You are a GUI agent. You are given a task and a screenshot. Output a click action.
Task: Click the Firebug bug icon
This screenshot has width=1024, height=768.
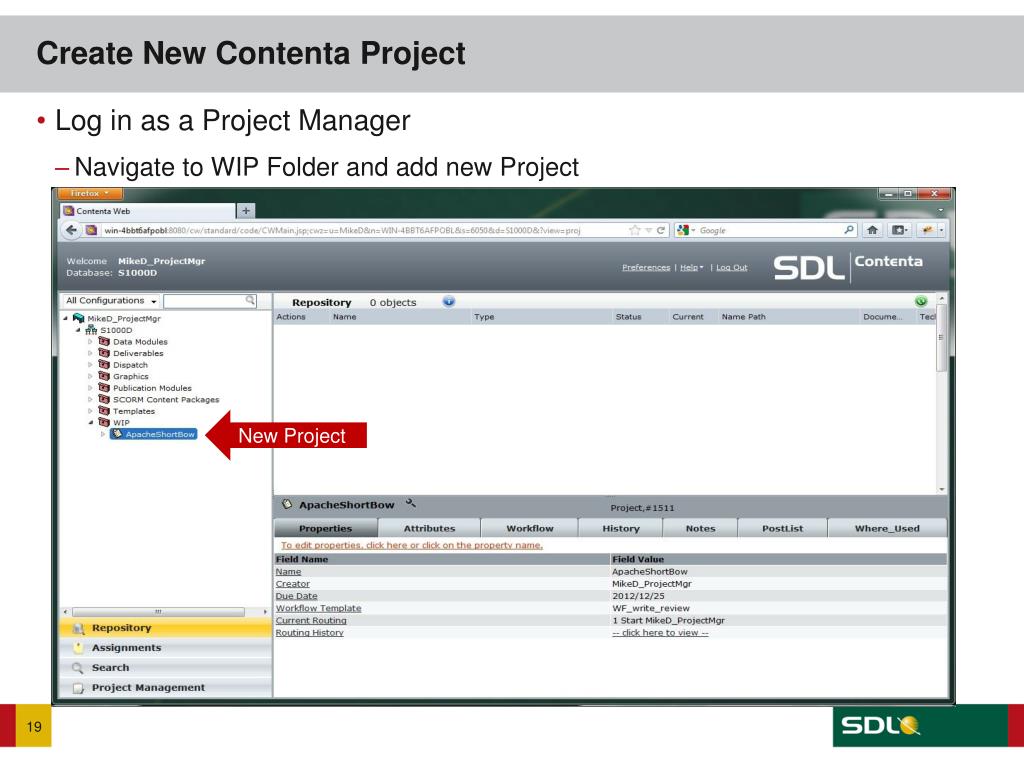927,230
